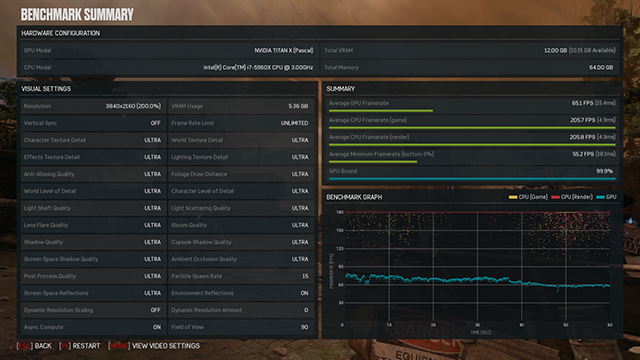This screenshot has width=640, height=360.
Task: Click the ESC key icon for Back
Action: pos(24,346)
